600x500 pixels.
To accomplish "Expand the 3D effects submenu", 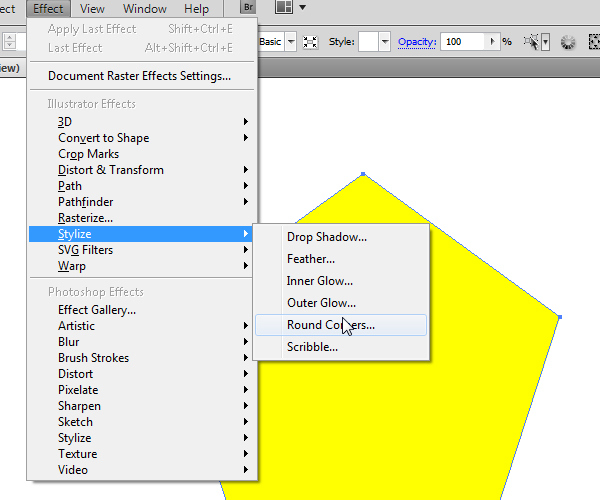I will coord(142,122).
